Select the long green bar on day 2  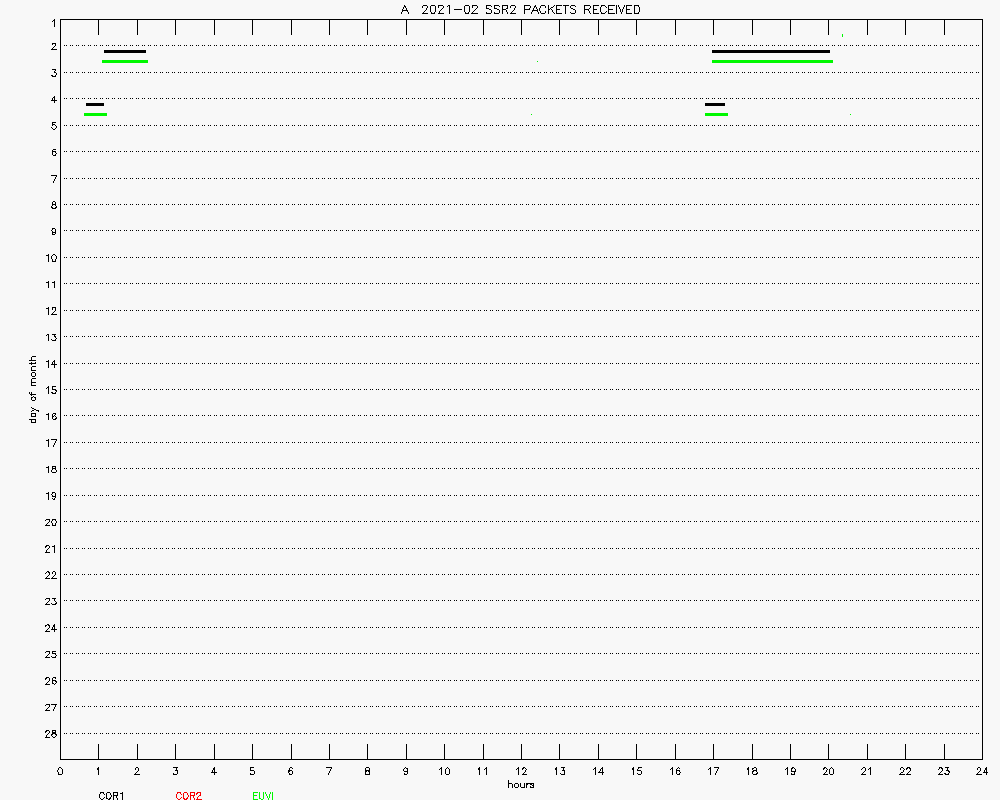(x=772, y=61)
